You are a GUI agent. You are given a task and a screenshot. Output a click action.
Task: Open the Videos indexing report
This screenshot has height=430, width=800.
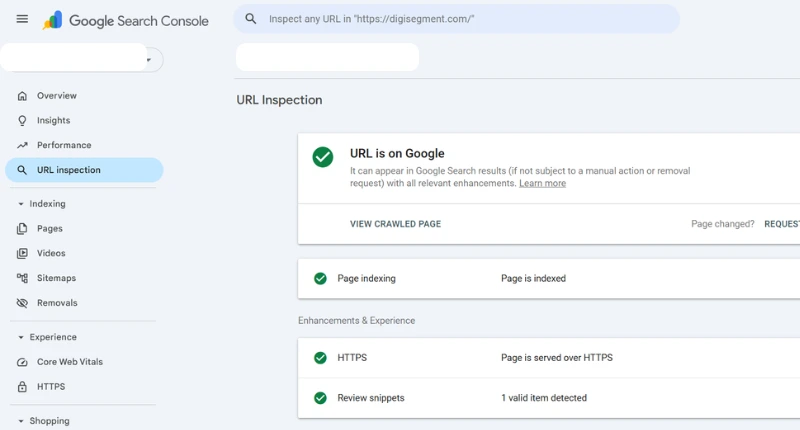point(51,254)
